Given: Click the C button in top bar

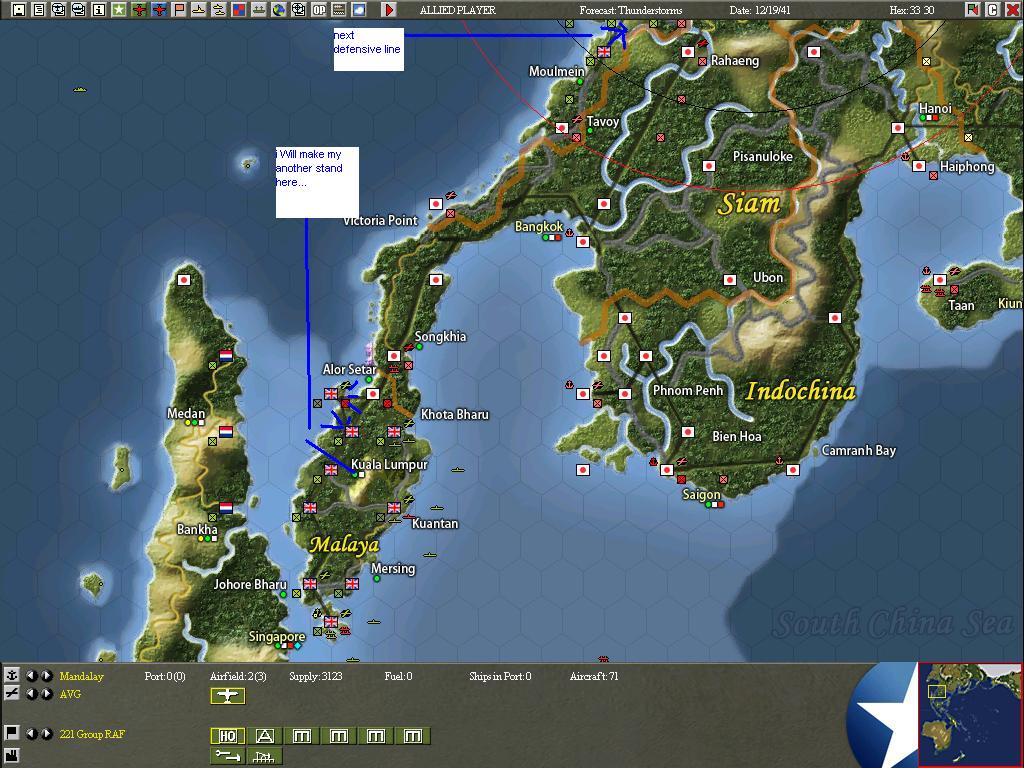Looking at the screenshot, I should click(x=993, y=10).
